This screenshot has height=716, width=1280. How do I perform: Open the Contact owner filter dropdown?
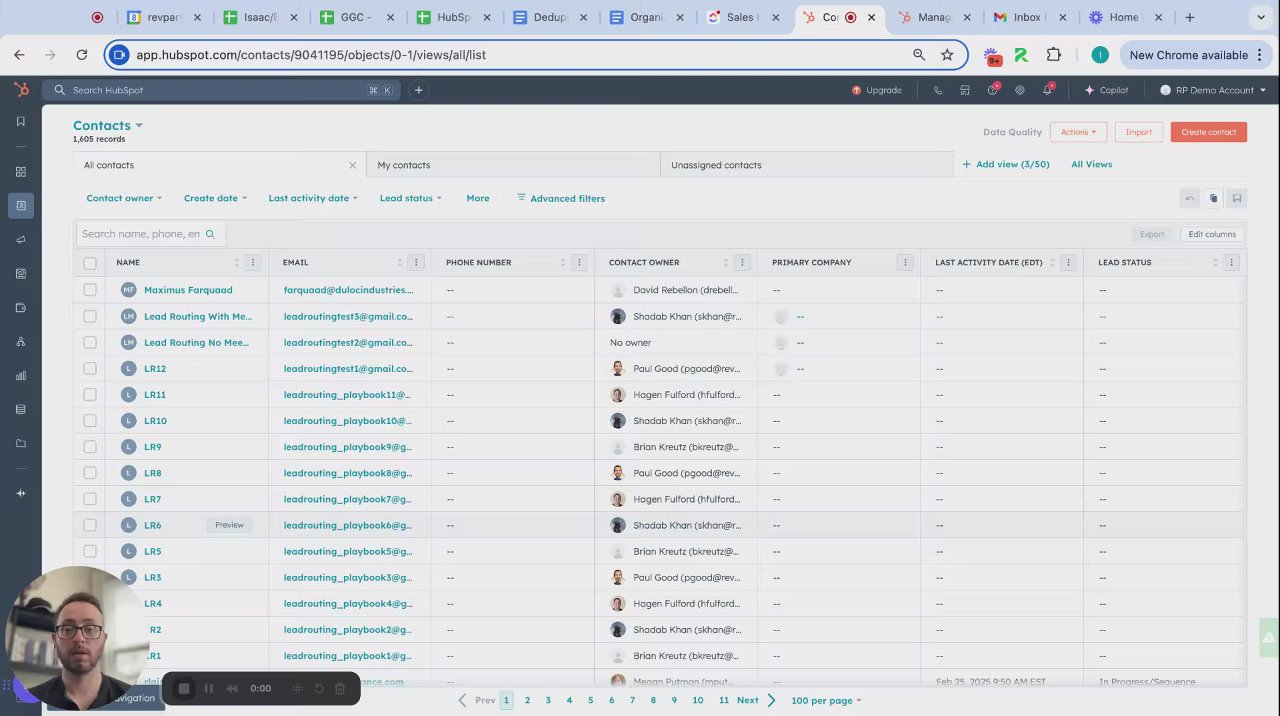point(124,198)
